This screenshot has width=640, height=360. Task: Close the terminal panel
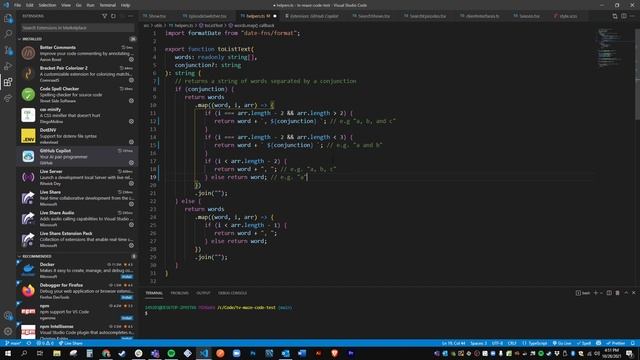[x=633, y=293]
